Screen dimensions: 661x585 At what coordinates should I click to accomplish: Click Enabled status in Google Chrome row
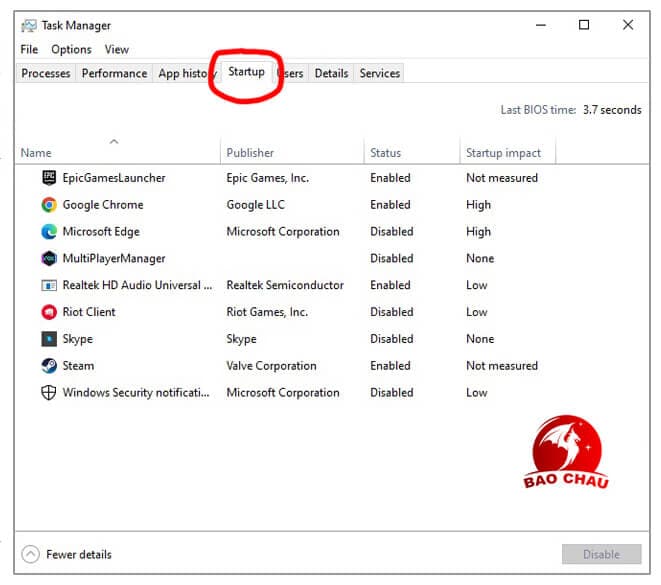[390, 205]
